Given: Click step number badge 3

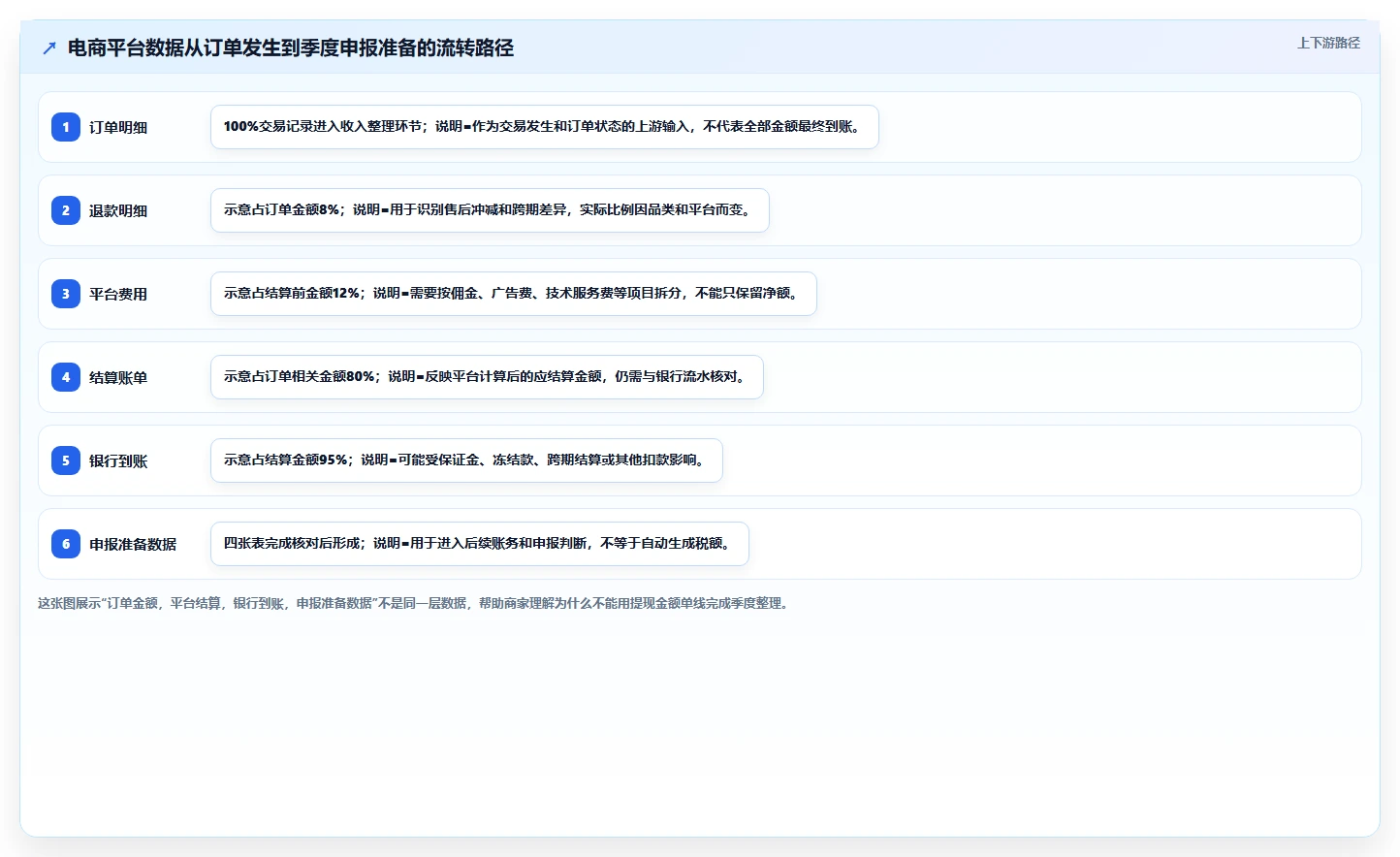Looking at the screenshot, I should tap(66, 294).
